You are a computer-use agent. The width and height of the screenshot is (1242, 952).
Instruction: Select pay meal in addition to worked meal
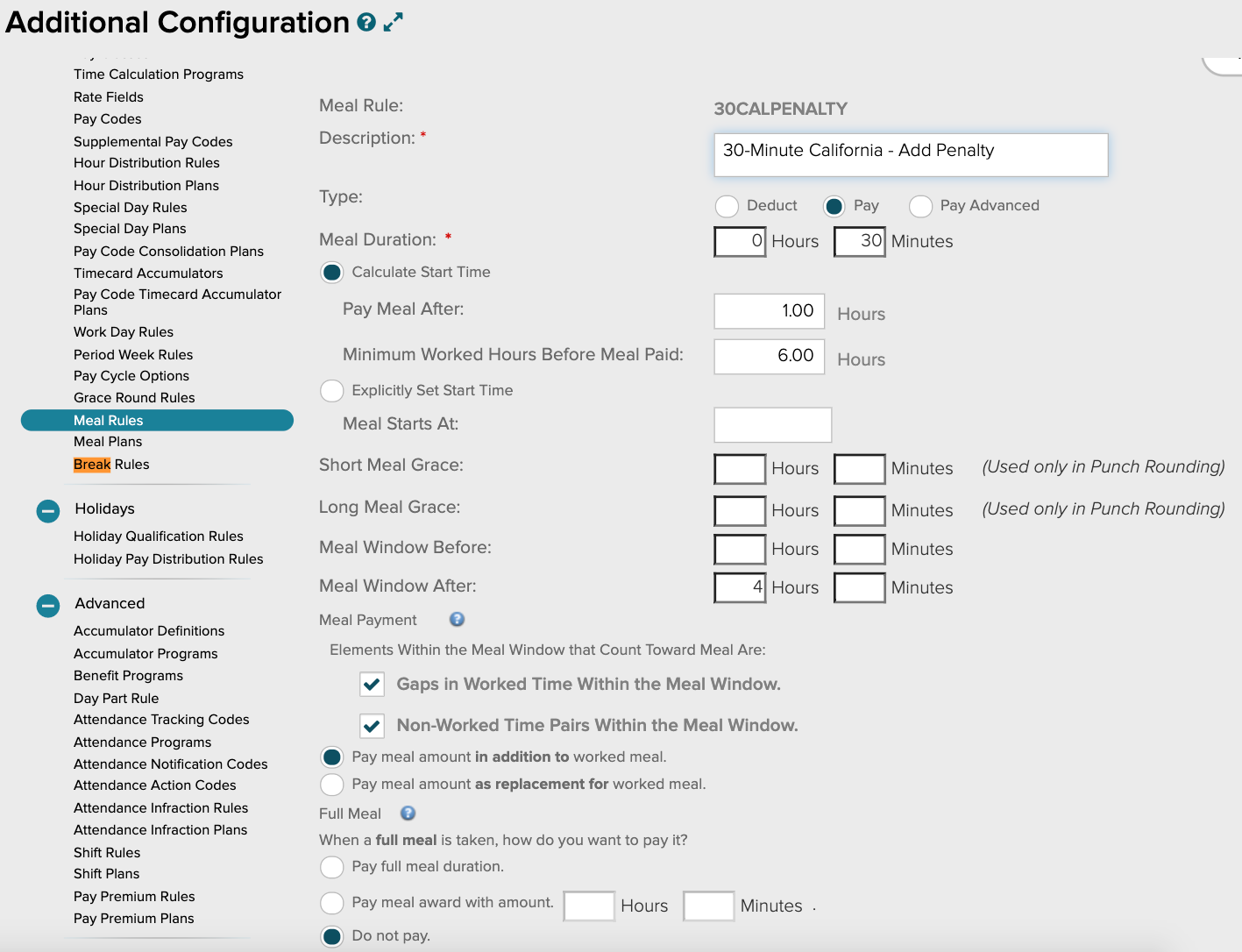click(332, 757)
